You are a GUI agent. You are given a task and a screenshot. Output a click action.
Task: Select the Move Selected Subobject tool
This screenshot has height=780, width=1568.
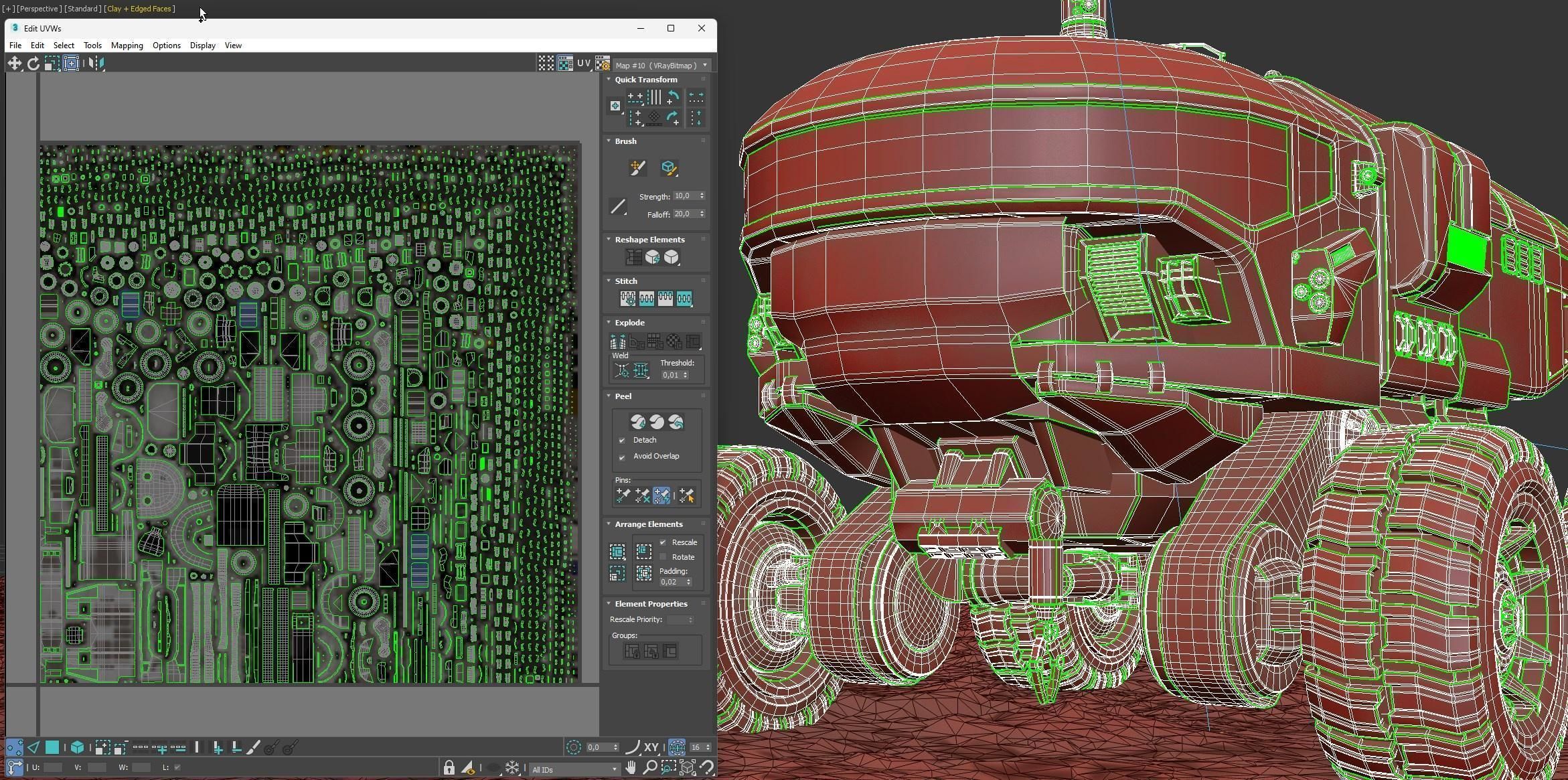point(14,63)
